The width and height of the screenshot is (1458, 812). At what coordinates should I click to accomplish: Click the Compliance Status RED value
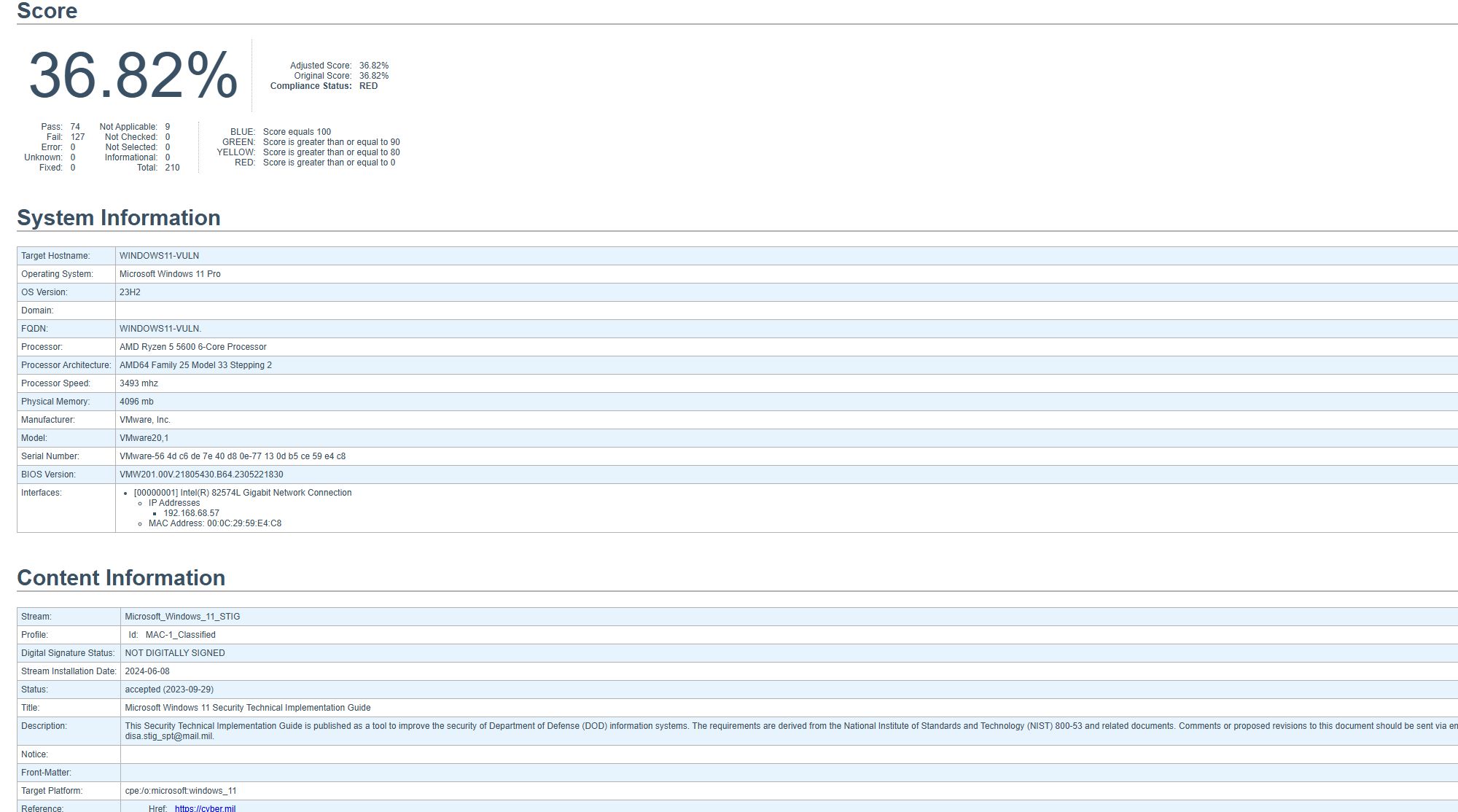click(368, 86)
